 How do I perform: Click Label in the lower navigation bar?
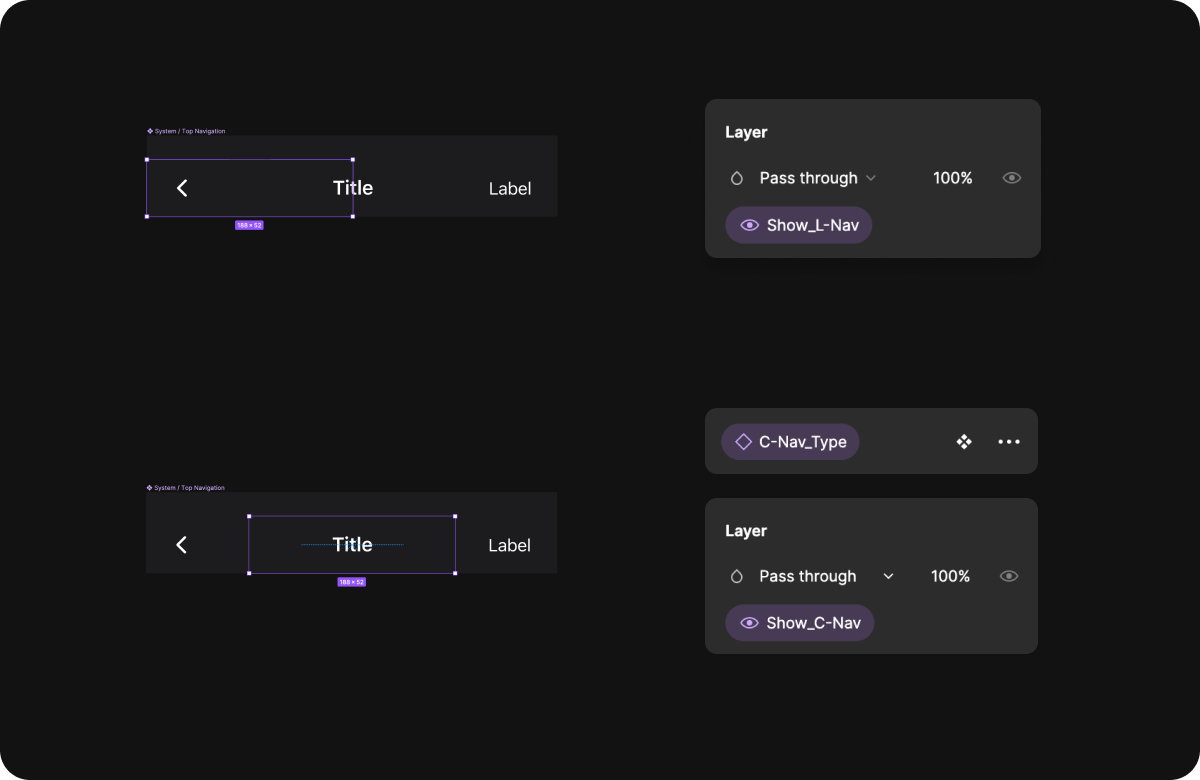point(509,545)
